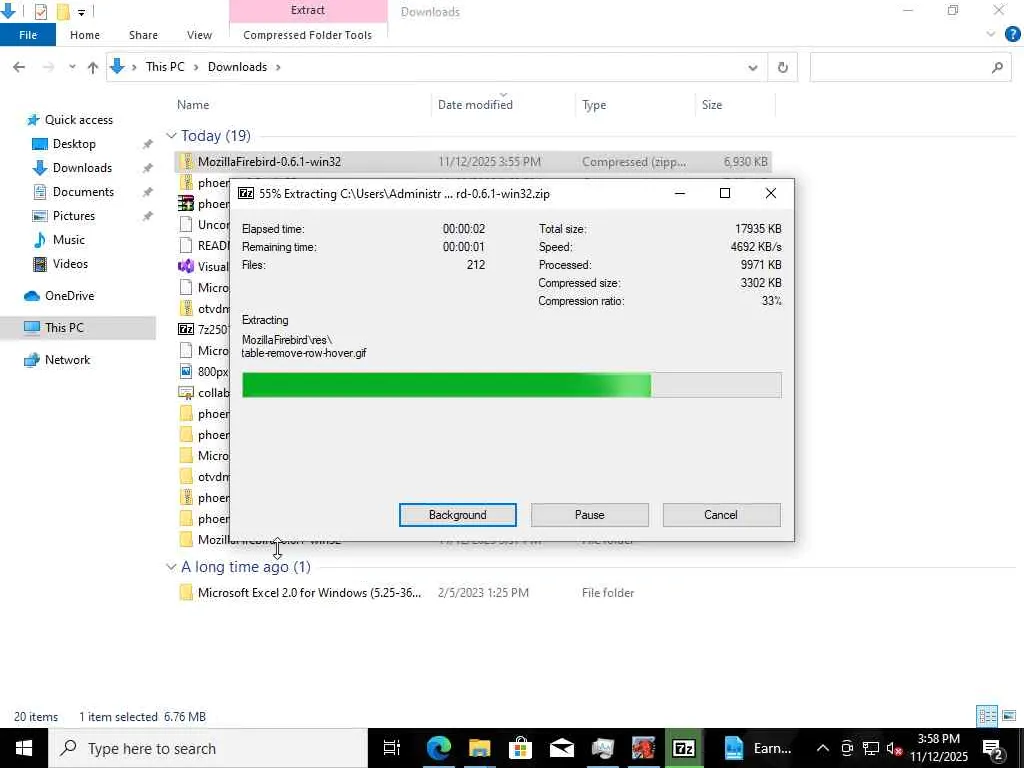Switch to the View ribbon tab

tap(199, 35)
